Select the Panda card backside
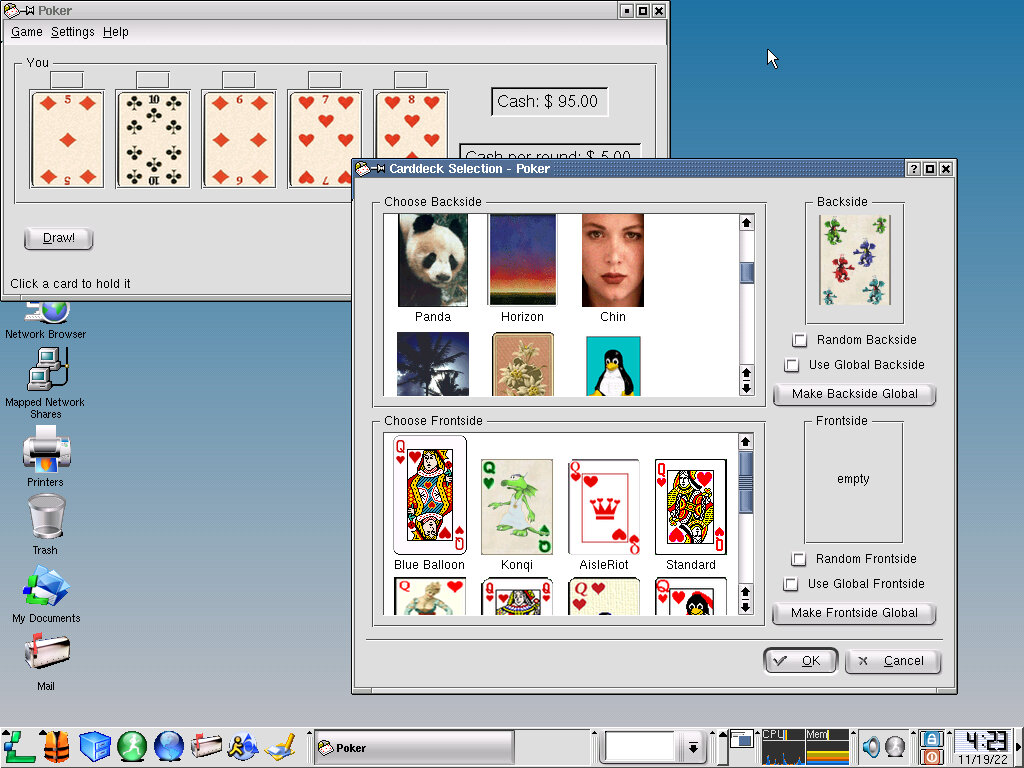This screenshot has width=1024, height=768. (432, 262)
